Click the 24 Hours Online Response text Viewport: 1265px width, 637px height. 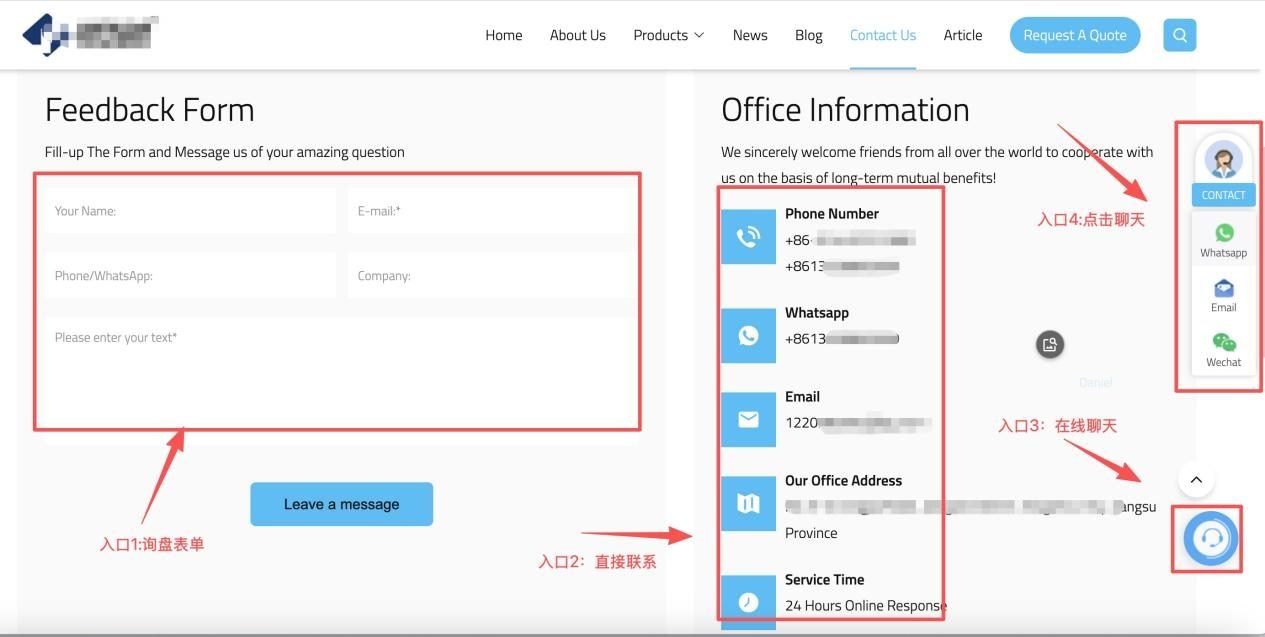click(866, 605)
